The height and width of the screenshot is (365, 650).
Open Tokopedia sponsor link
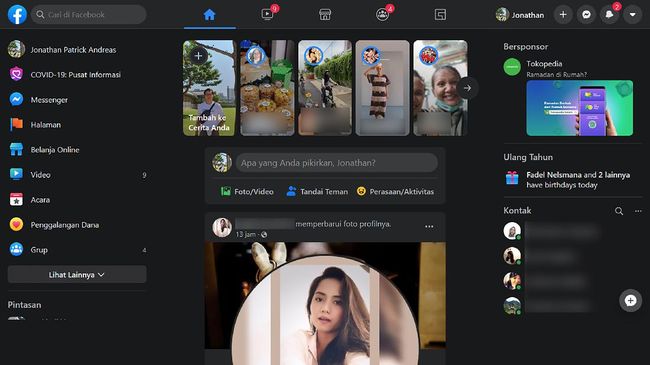point(544,63)
